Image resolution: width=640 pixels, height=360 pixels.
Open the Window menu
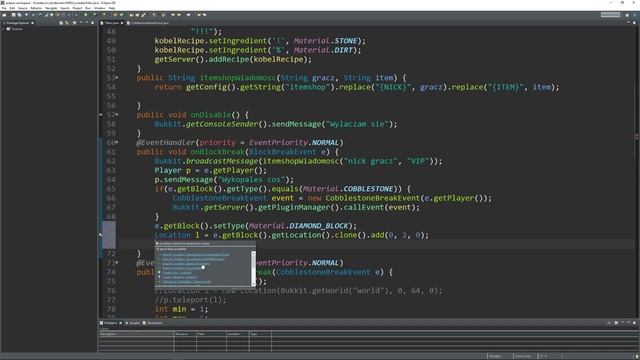pyautogui.click(x=100, y=8)
